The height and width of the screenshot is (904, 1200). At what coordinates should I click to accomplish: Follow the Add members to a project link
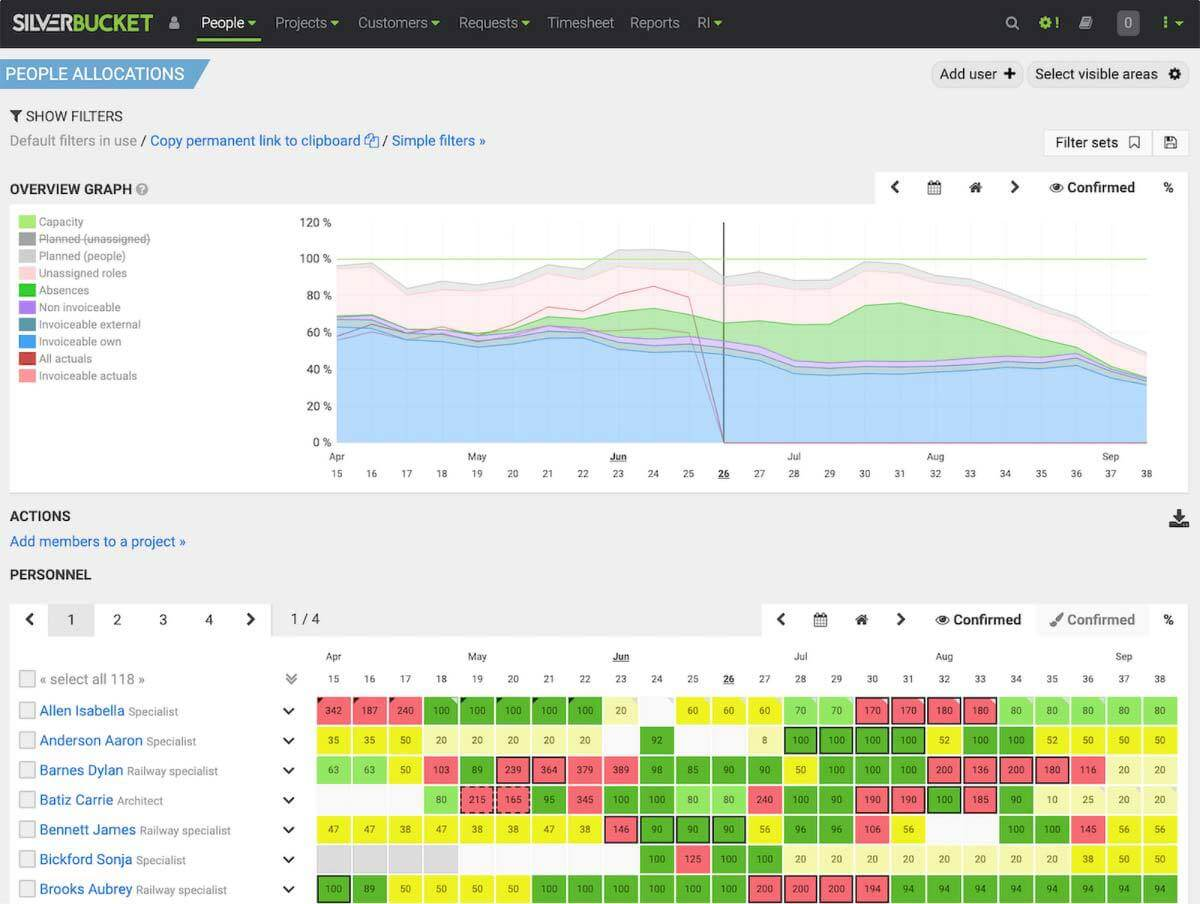click(x=98, y=542)
